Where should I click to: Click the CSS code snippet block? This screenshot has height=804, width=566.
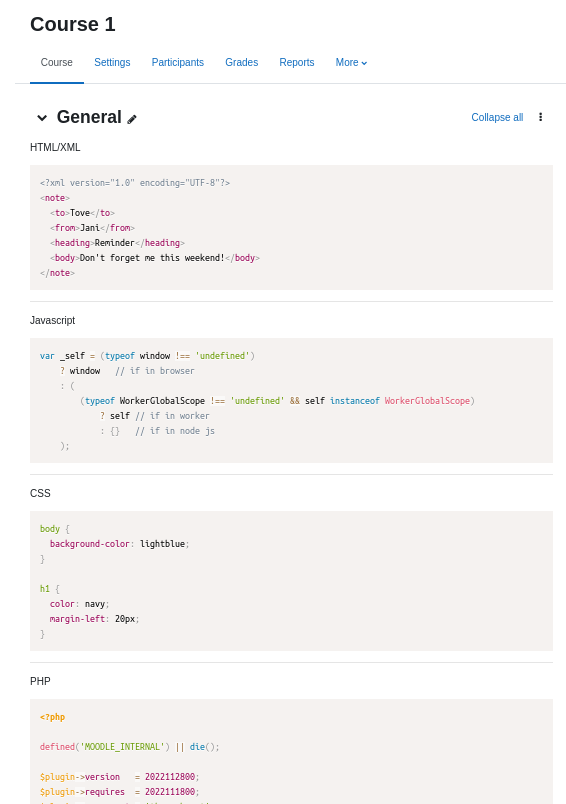pyautogui.click(x=291, y=581)
